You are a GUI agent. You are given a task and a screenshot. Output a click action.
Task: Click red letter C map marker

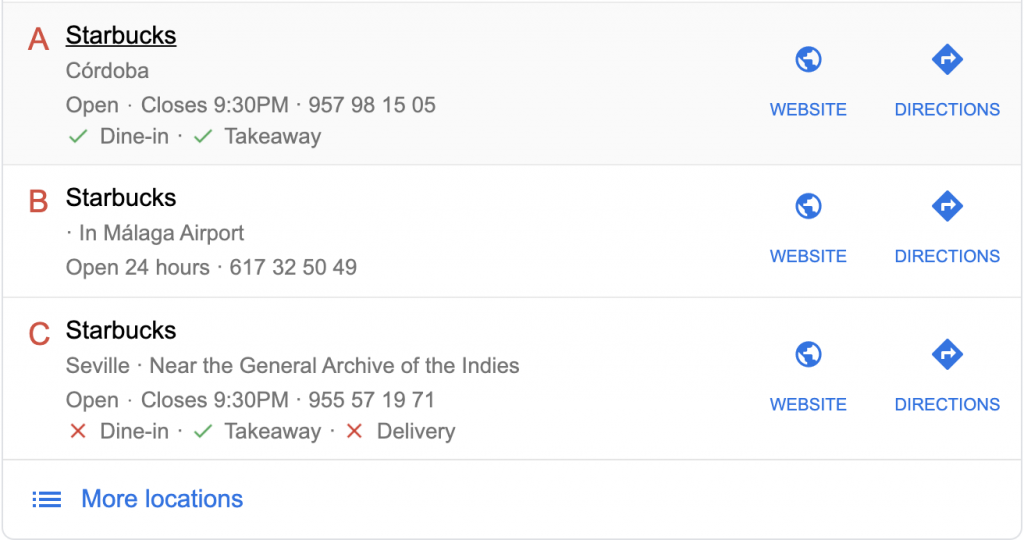[39, 335]
